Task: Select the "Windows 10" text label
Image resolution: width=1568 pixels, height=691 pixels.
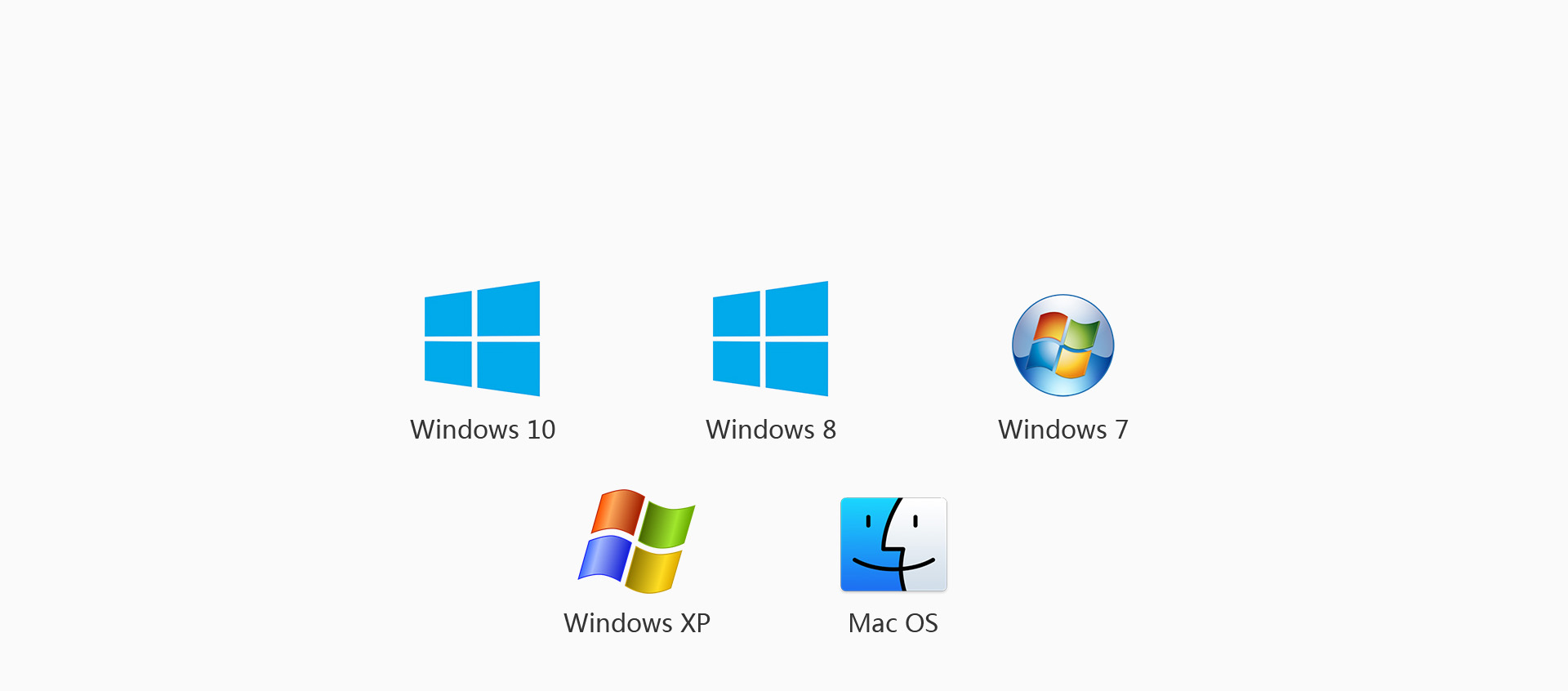Action: pos(483,430)
